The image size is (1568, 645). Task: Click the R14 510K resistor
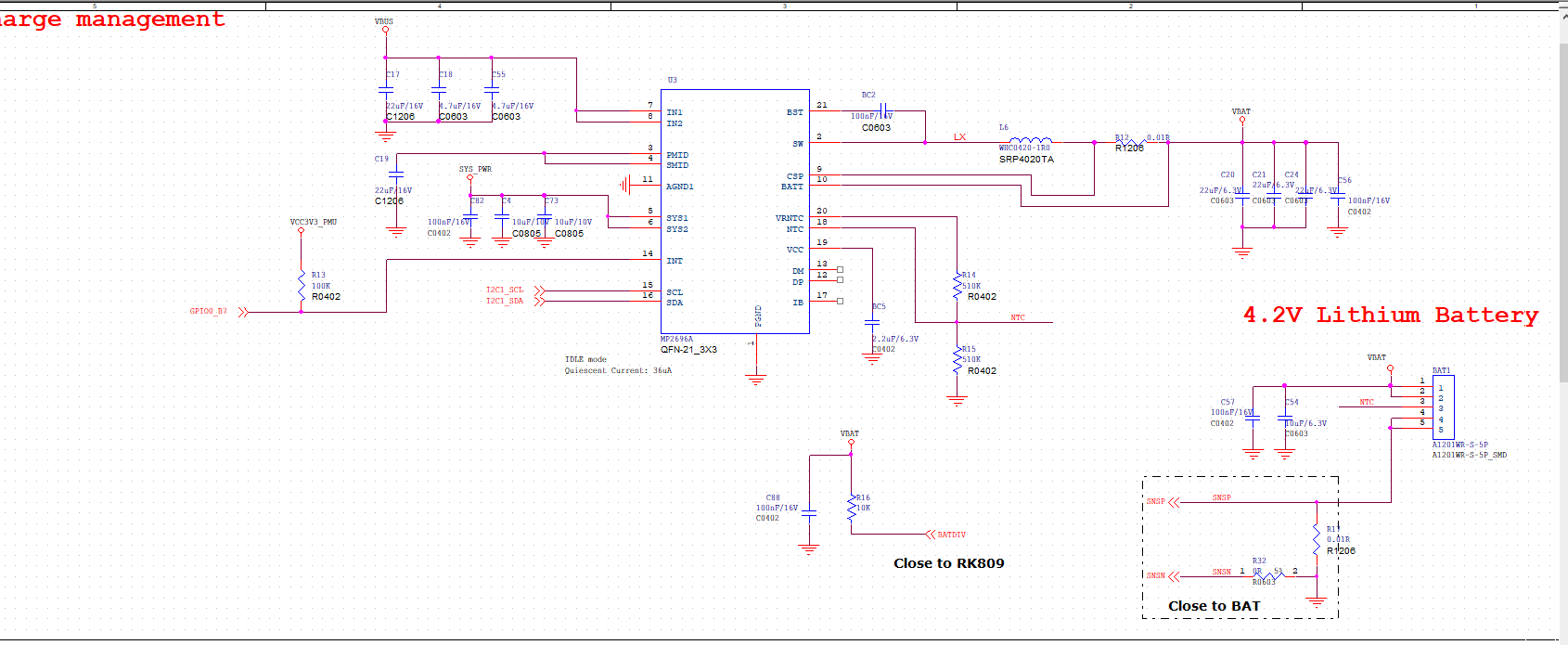pos(957,286)
